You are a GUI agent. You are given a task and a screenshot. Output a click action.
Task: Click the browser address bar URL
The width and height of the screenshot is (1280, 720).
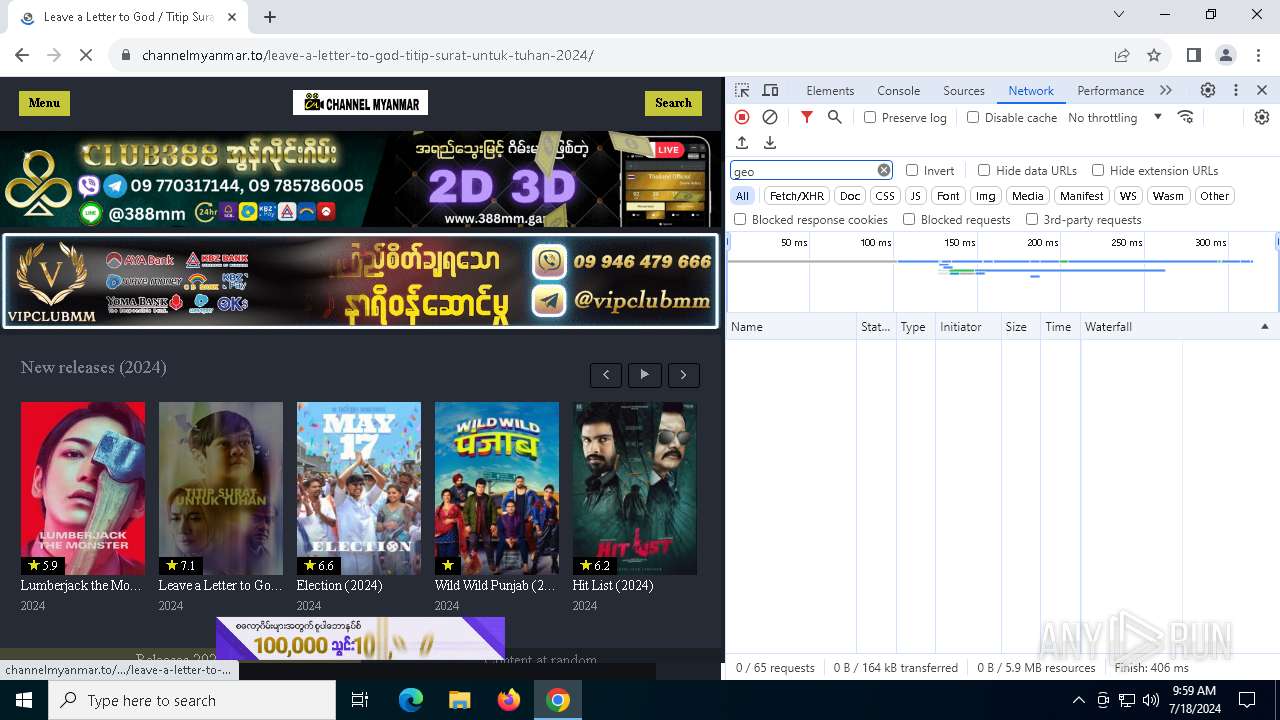tap(368, 55)
